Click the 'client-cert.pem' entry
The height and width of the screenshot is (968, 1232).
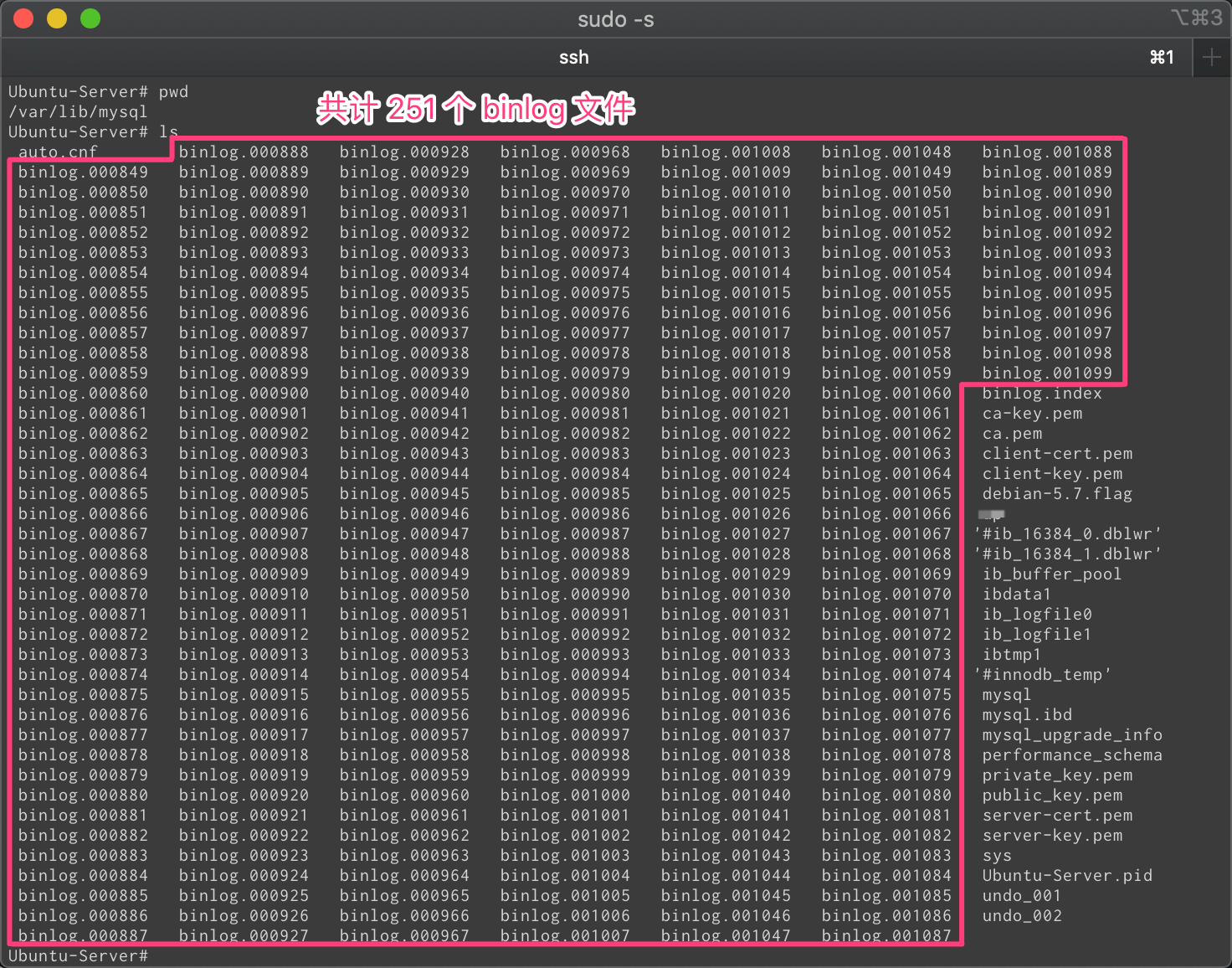click(1057, 454)
